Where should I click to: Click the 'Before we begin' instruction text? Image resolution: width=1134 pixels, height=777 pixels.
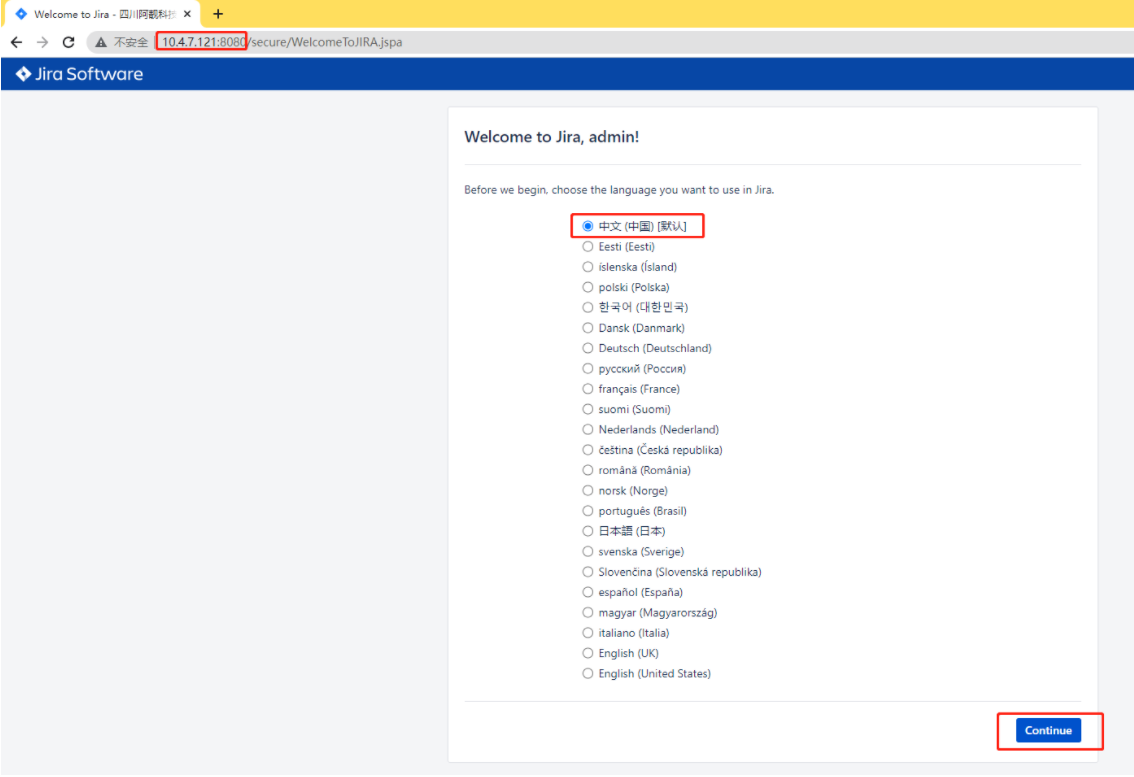[x=619, y=190]
